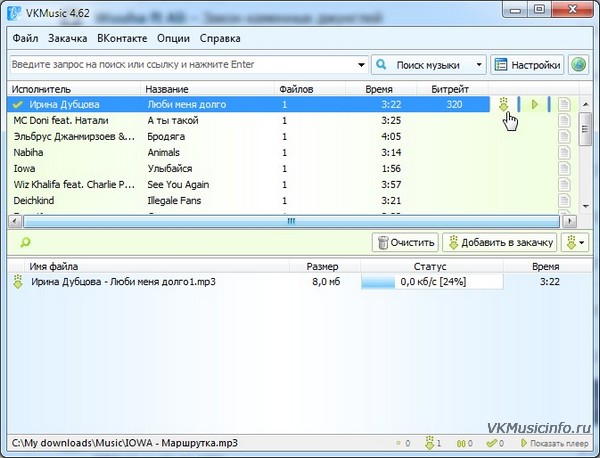Click the horizontal scrollbar left arrow
The height and width of the screenshot is (458, 600).
tap(15, 221)
